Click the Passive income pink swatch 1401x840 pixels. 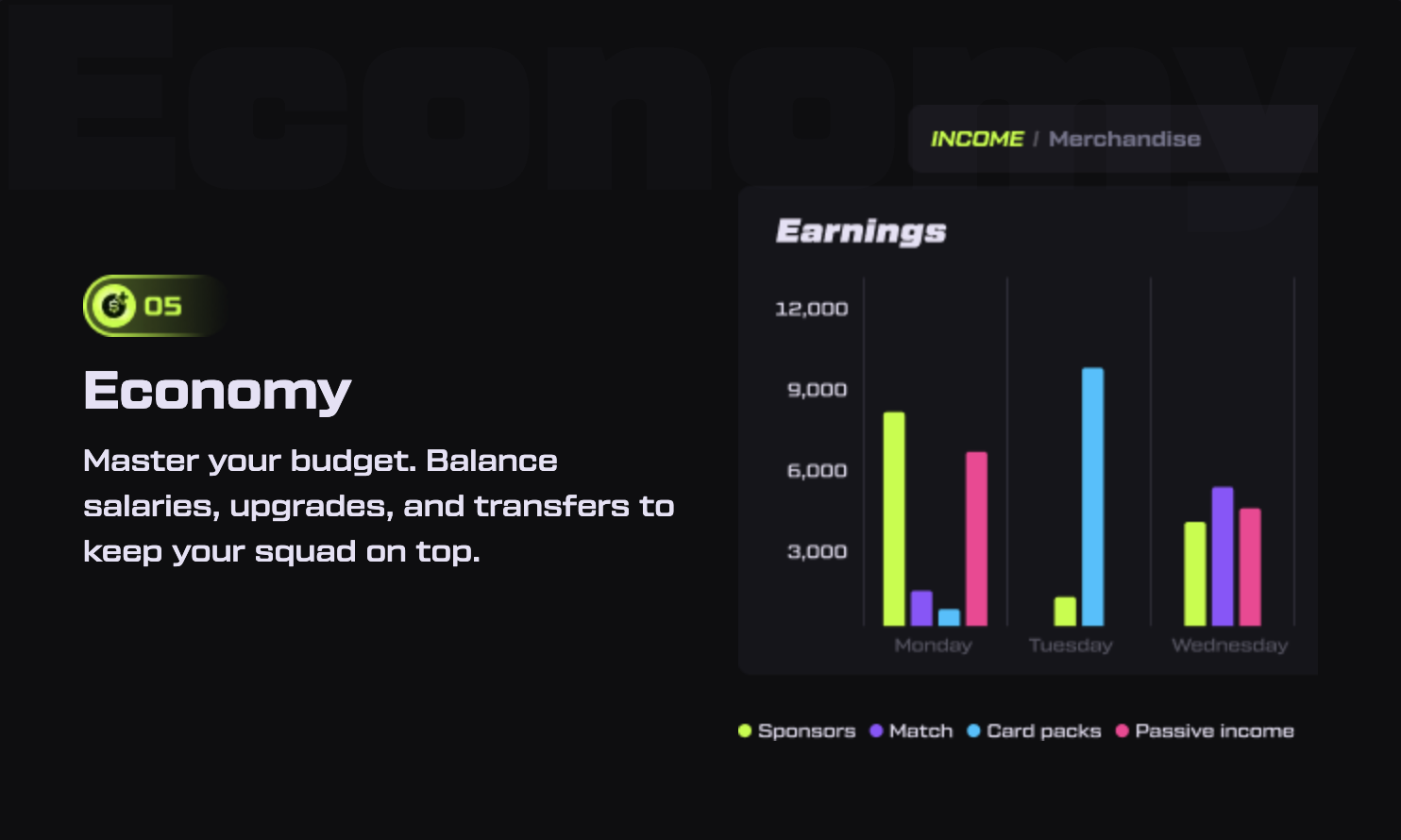coord(1122,731)
